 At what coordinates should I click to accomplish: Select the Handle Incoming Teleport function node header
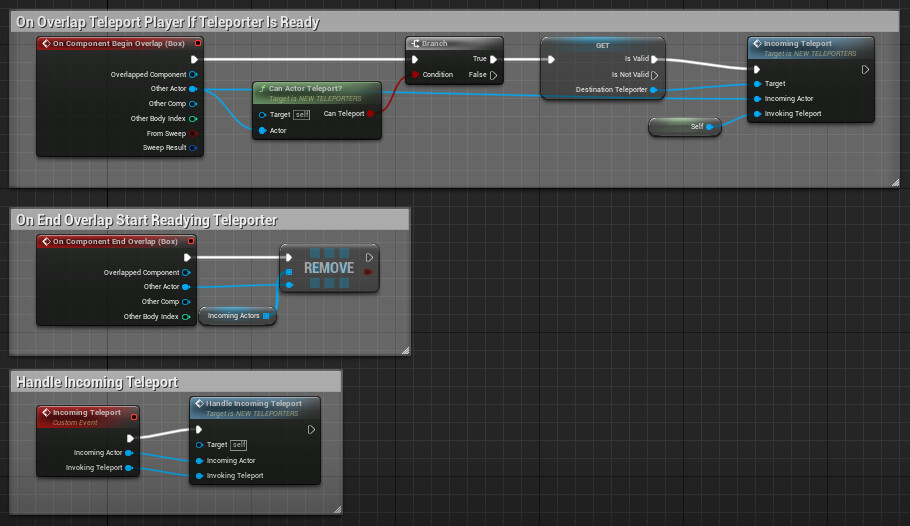click(255, 408)
